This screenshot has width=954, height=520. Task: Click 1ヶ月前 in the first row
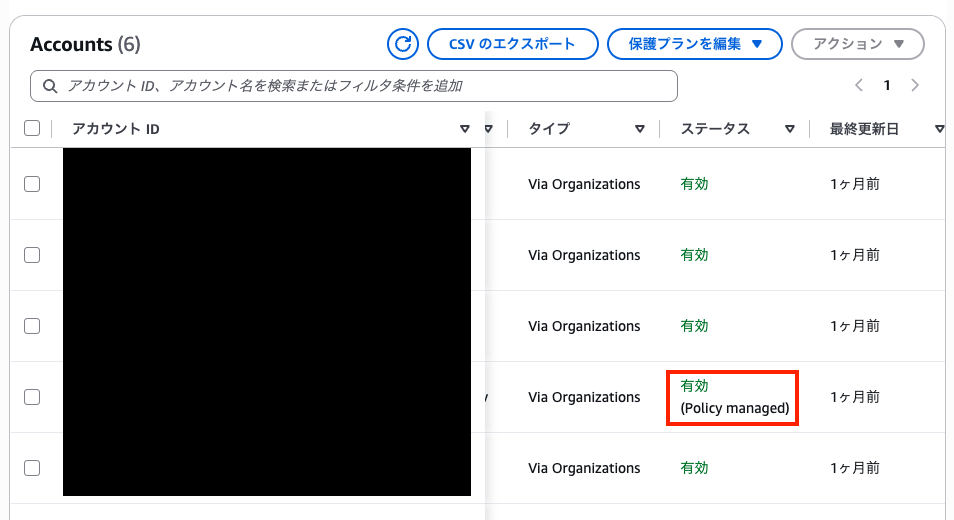point(855,184)
